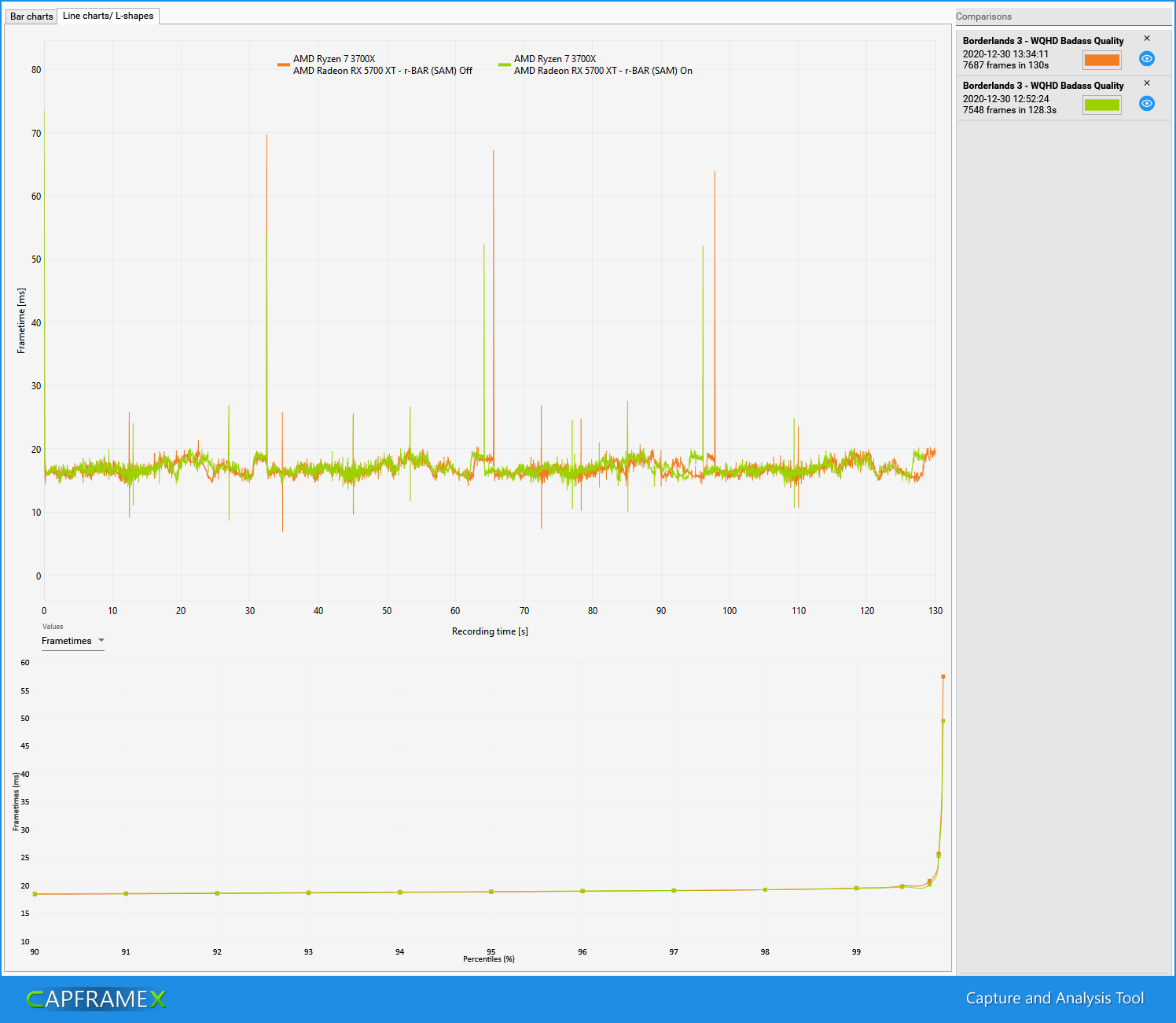
Task: Click the X on the 13:34:11 comparison entry
Action: (1147, 38)
